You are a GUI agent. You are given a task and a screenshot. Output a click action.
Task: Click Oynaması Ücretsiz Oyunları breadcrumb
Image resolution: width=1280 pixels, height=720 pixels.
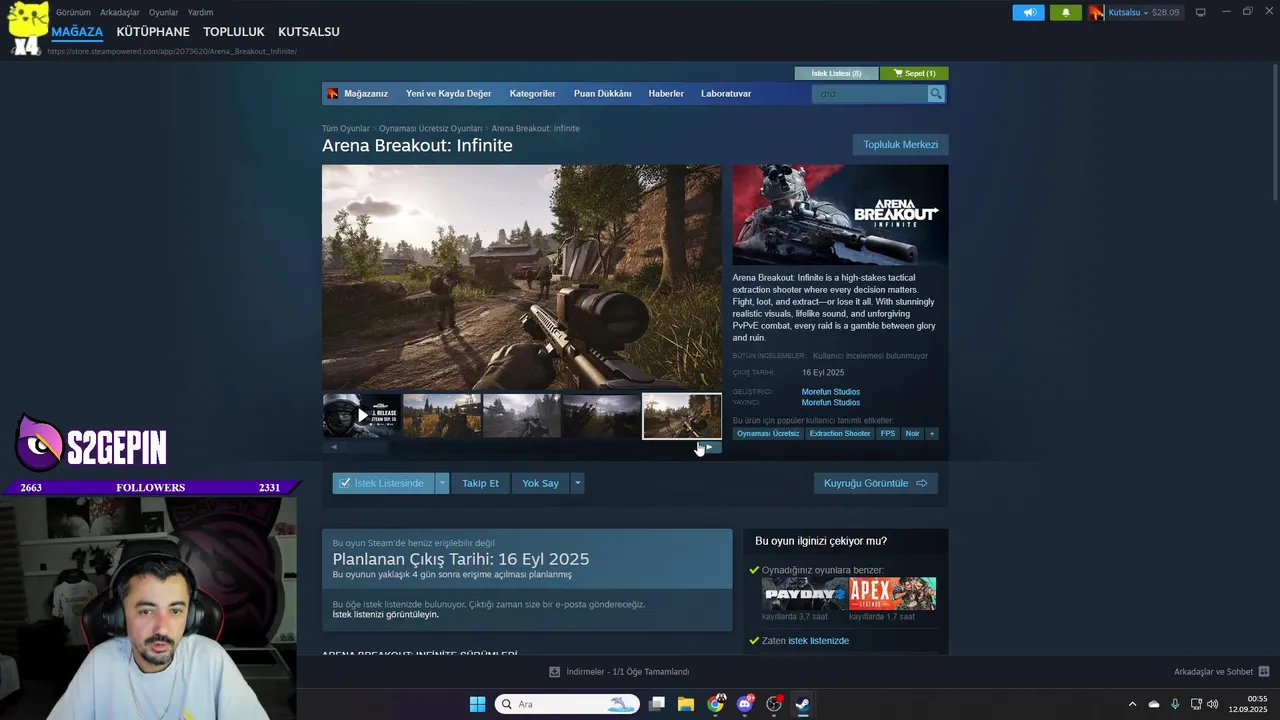pyautogui.click(x=430, y=128)
